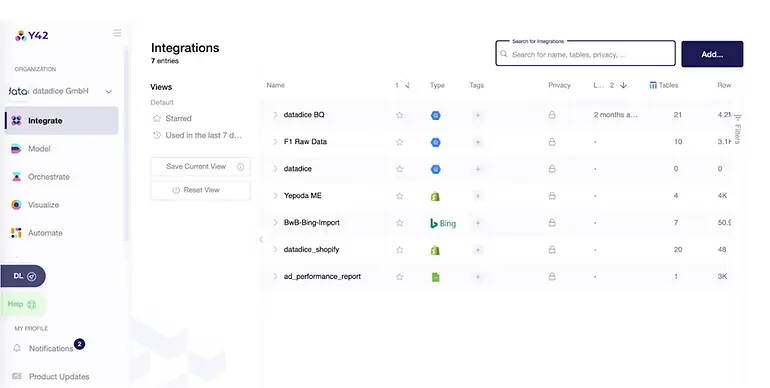Click privacy lock for ad_performance_report

click(x=552, y=277)
